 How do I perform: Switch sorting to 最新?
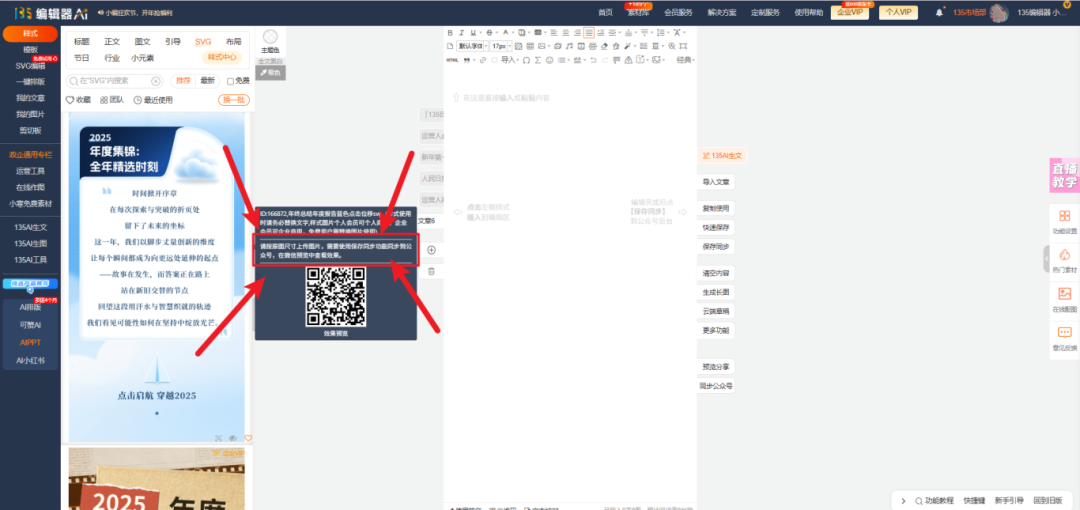[208, 81]
